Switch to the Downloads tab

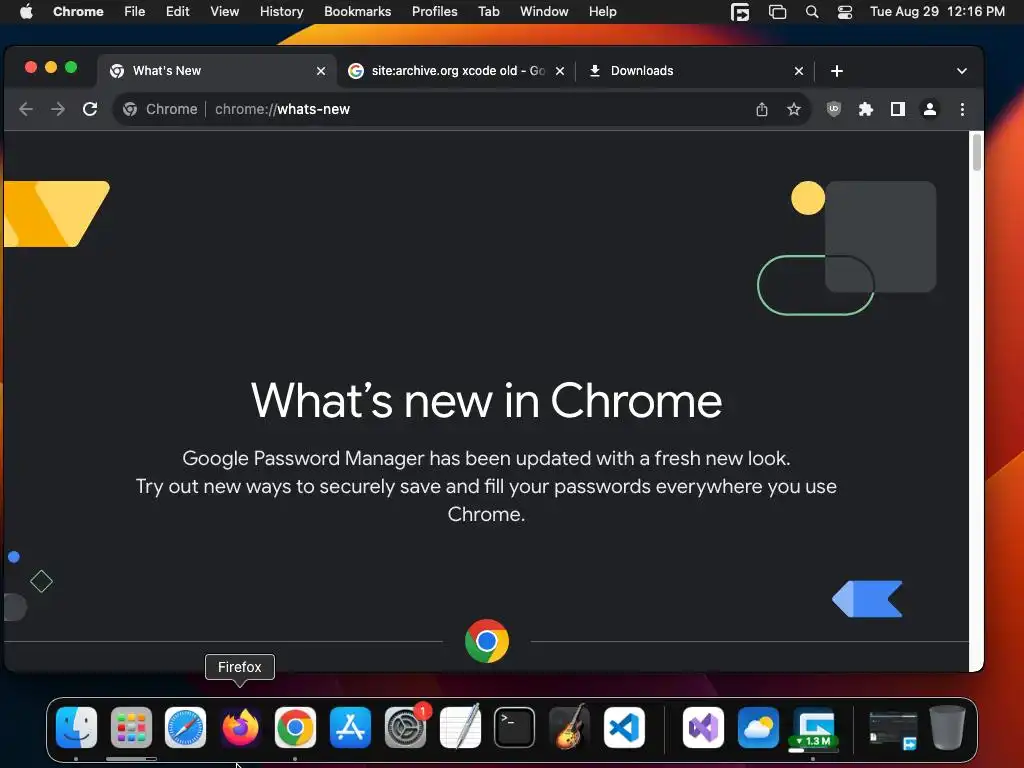point(696,71)
